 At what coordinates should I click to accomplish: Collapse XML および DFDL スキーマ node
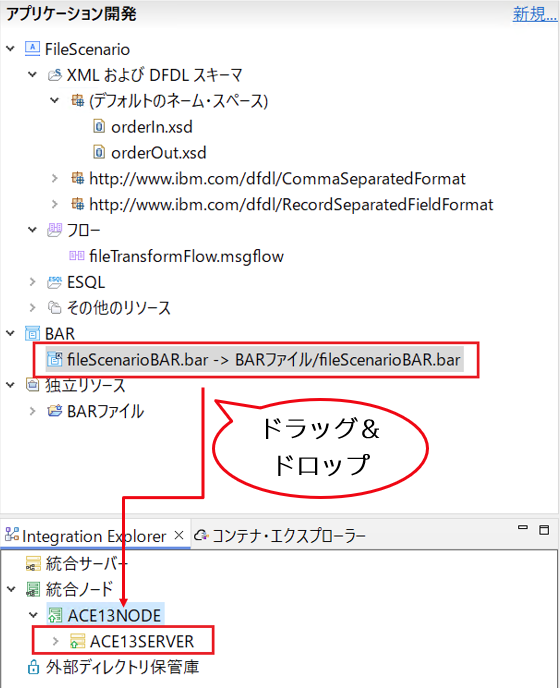[x=32, y=75]
